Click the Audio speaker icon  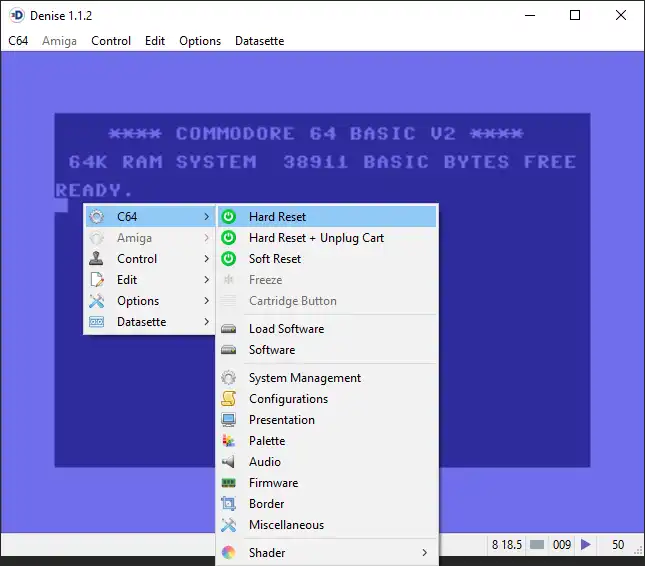point(228,462)
